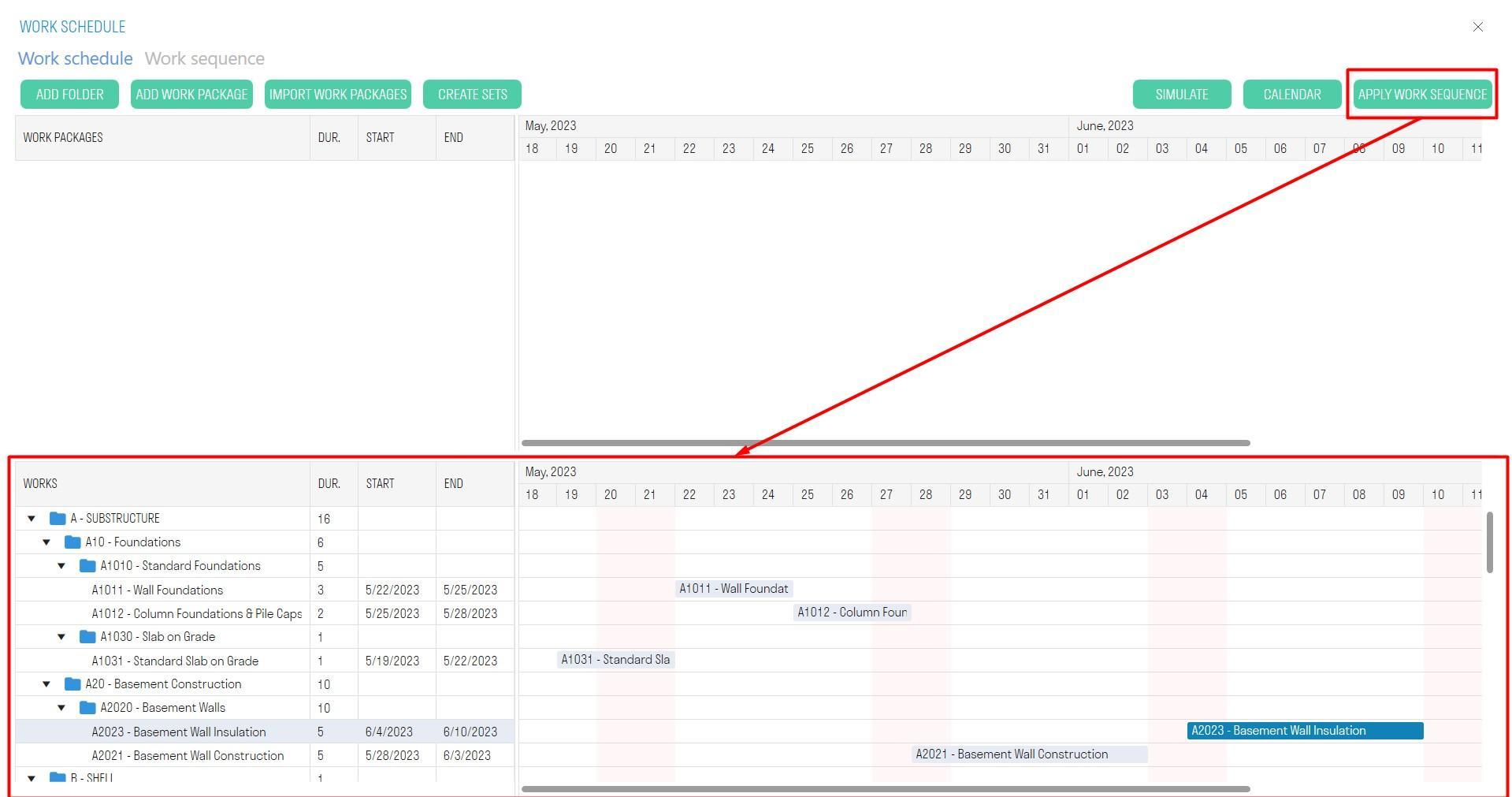Image resolution: width=1512 pixels, height=797 pixels.
Task: Collapse the B - SHELL arrow
Action: pos(32,778)
